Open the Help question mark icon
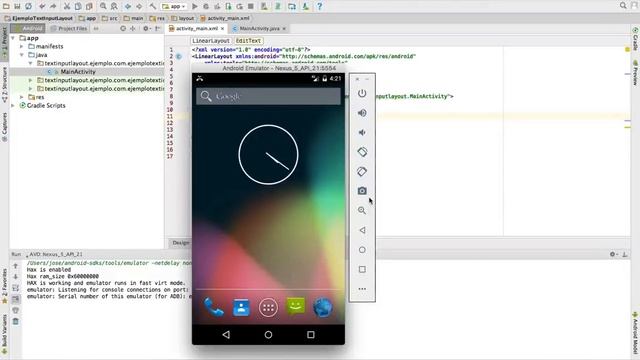640x360 pixels. tap(320, 6)
